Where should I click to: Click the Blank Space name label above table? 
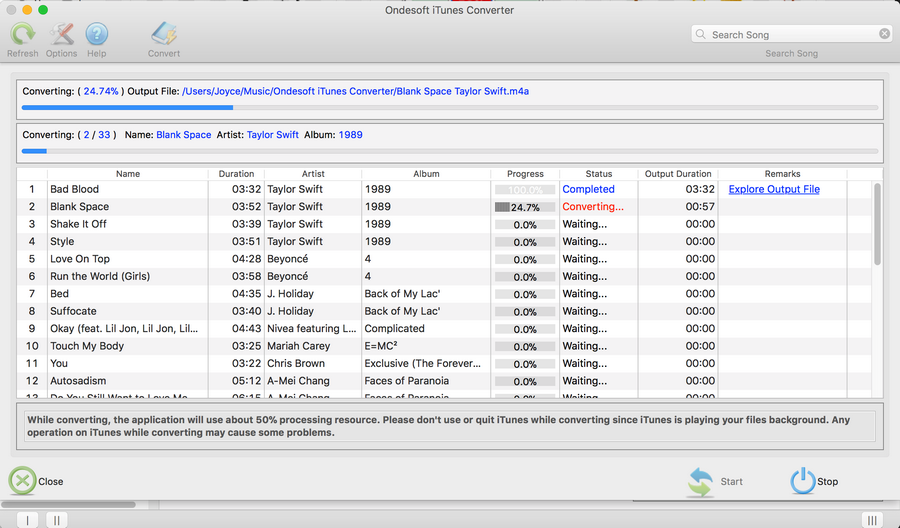[x=184, y=135]
